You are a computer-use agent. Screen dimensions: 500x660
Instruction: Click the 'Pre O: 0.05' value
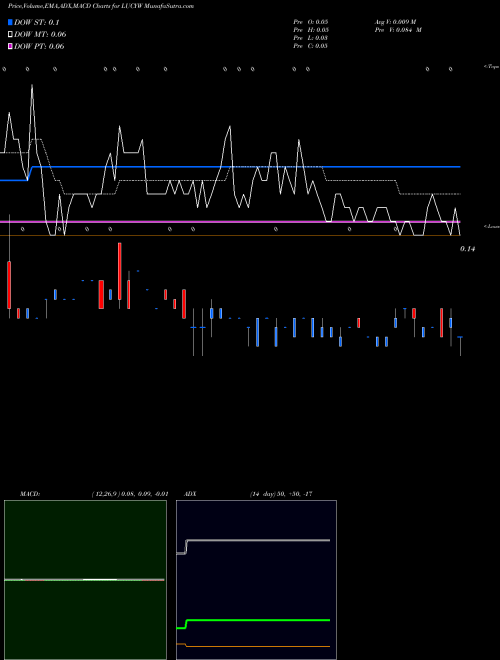311,22
